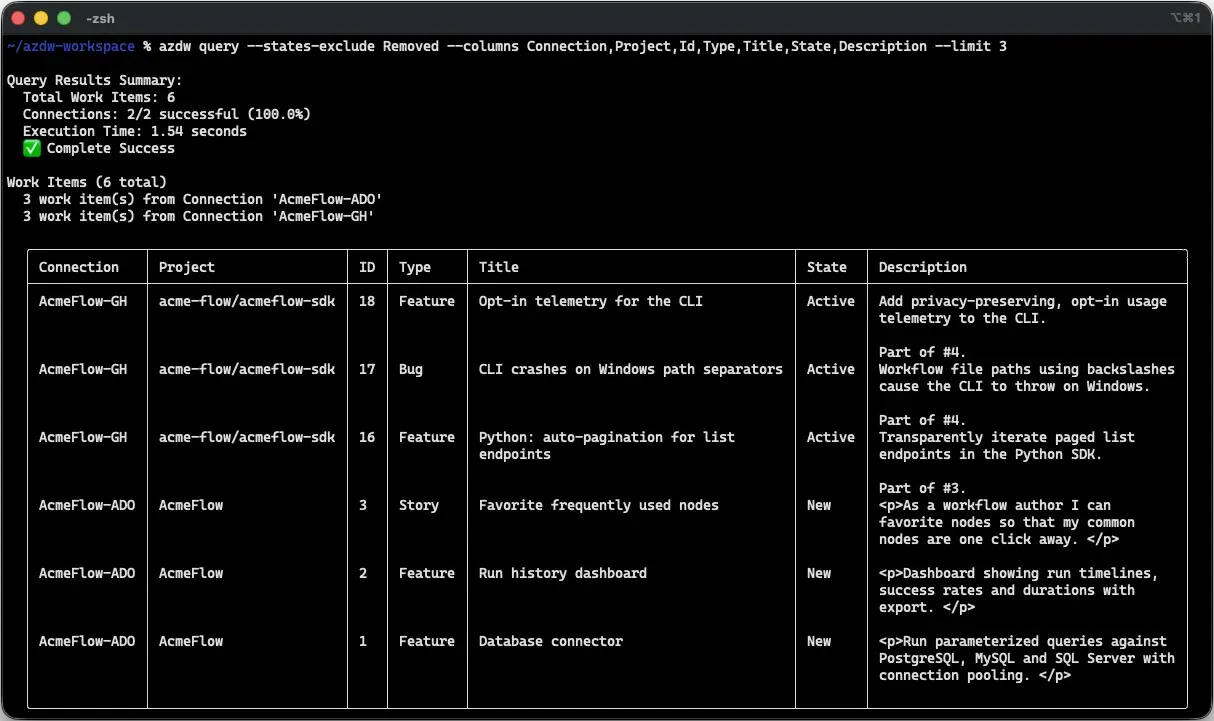1214x721 pixels.
Task: Click ID 3 in the Story row
Action: click(363, 505)
